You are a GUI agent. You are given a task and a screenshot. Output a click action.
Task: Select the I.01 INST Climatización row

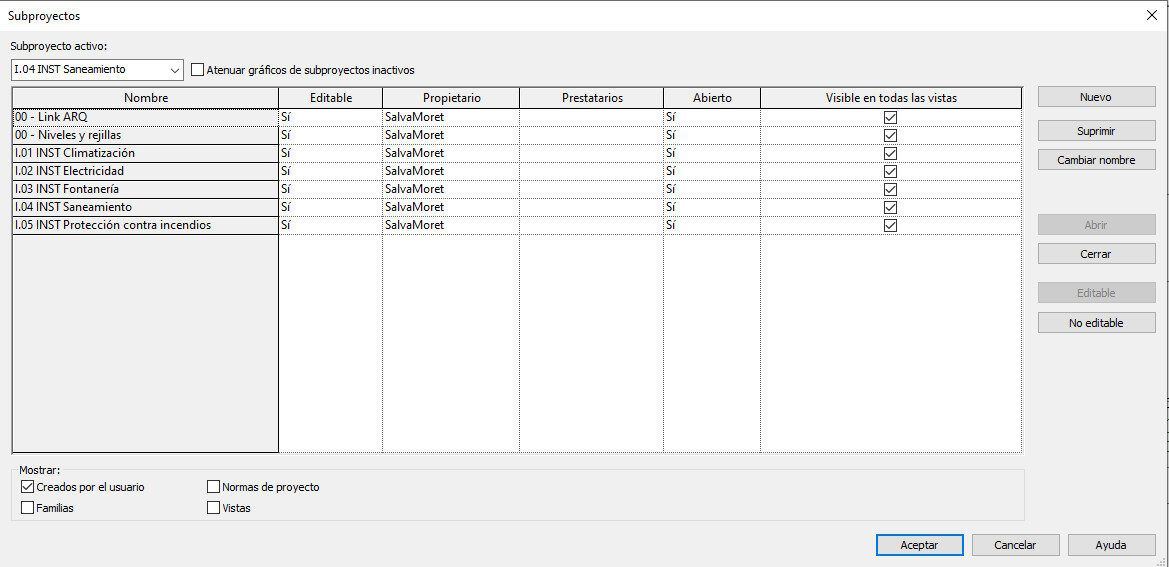pyautogui.click(x=145, y=153)
